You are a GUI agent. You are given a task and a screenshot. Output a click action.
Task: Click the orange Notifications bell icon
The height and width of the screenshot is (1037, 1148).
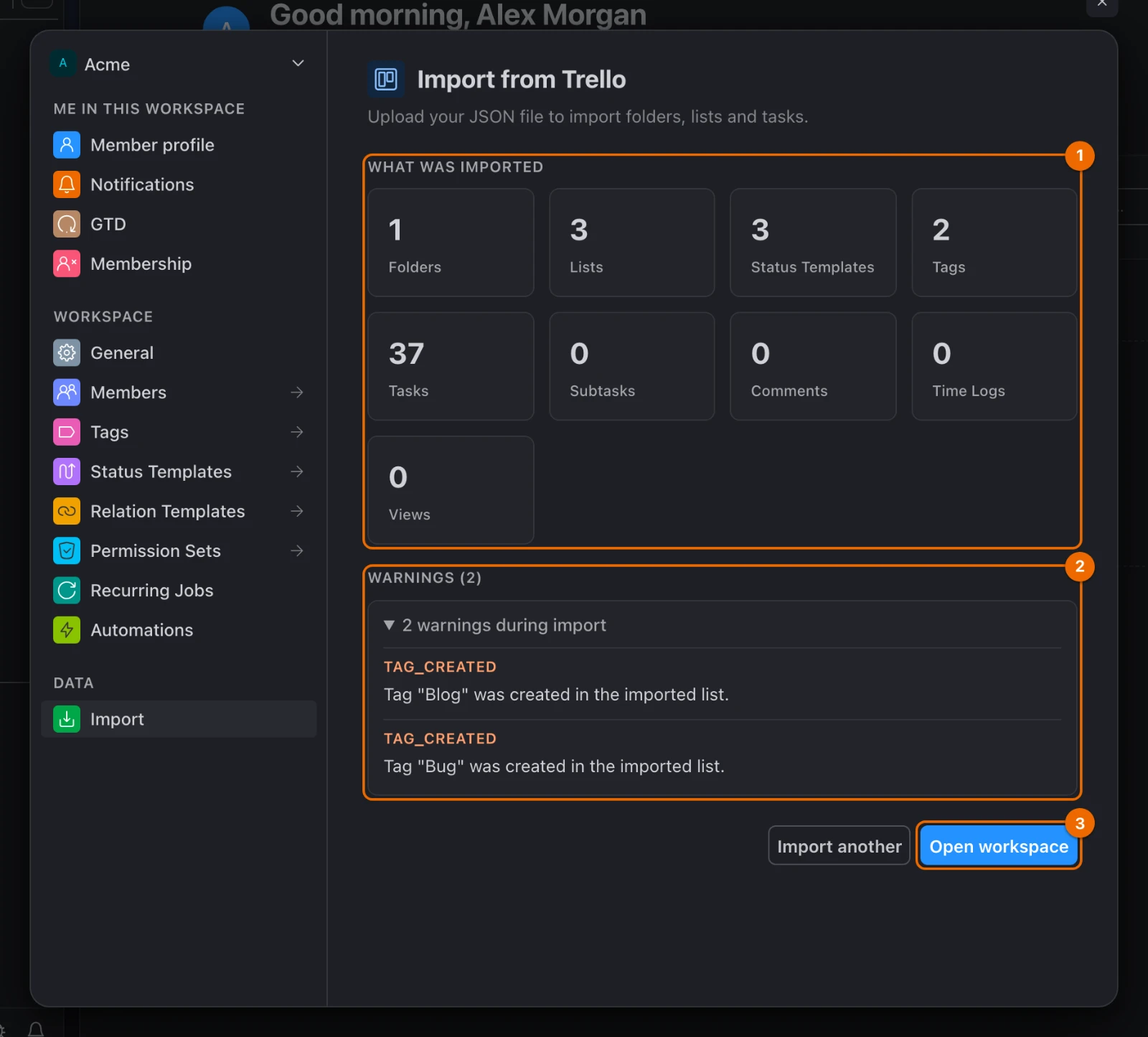pyautogui.click(x=67, y=184)
